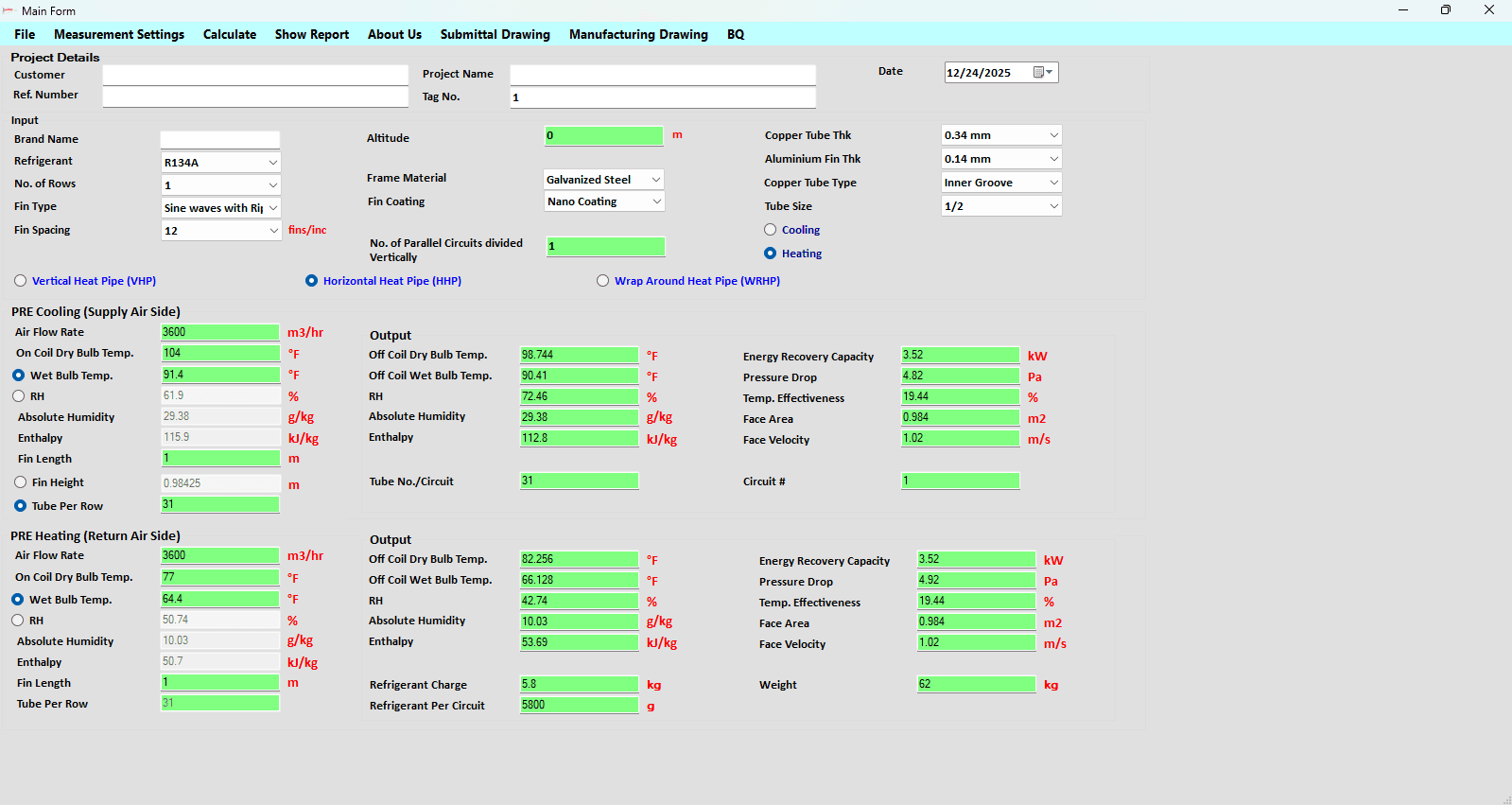Click the Manufacturing Drawing menu item
The width and height of the screenshot is (1512, 805).
tap(638, 34)
